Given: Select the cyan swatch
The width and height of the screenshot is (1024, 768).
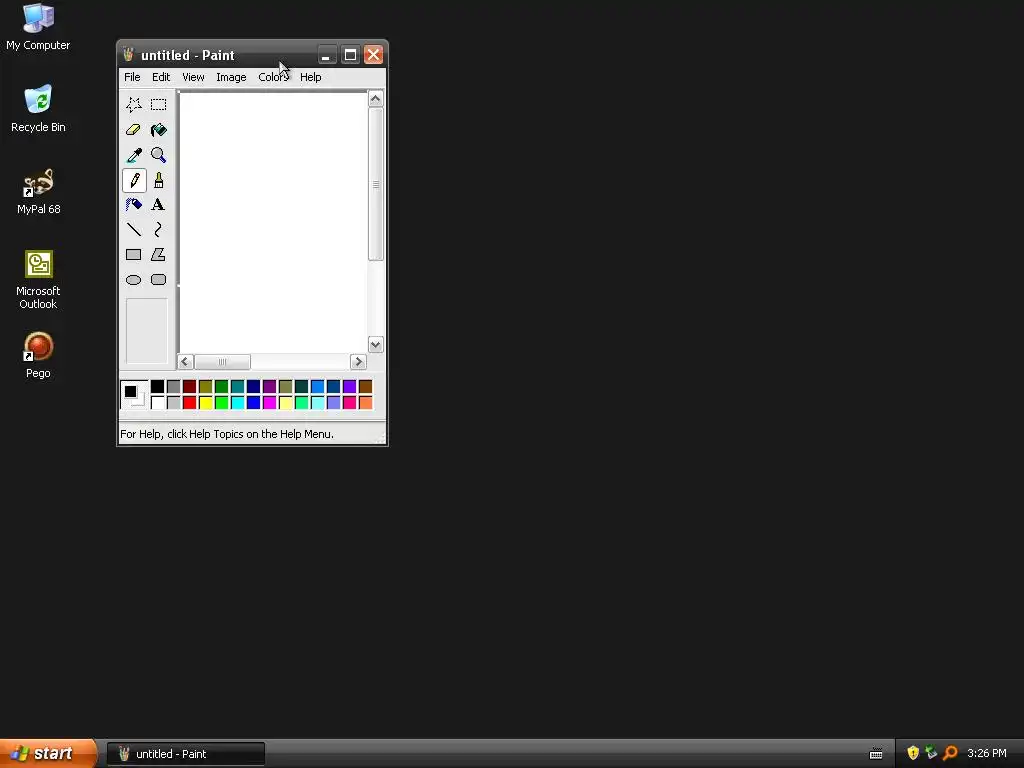Looking at the screenshot, I should click(238, 402).
